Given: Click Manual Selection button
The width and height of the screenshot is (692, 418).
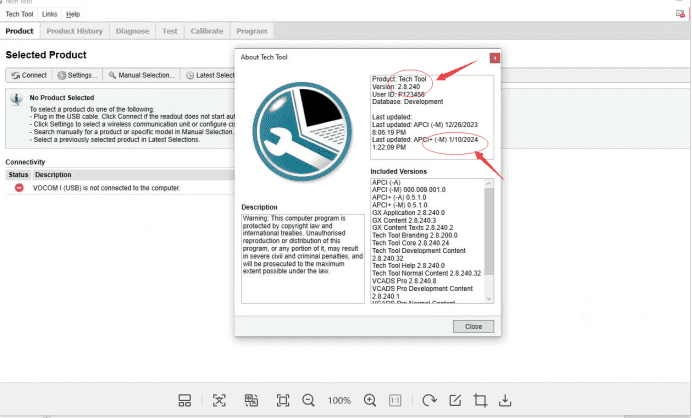Looking at the screenshot, I should (142, 75).
